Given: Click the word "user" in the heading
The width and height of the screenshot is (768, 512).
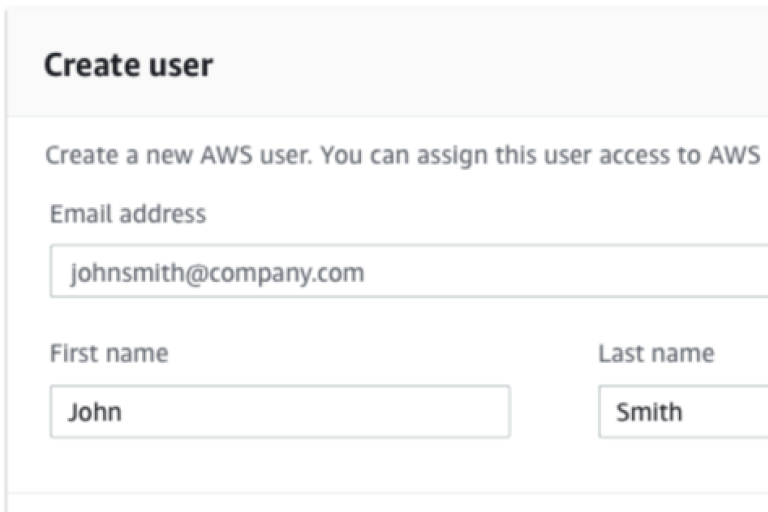Looking at the screenshot, I should coord(184,66).
